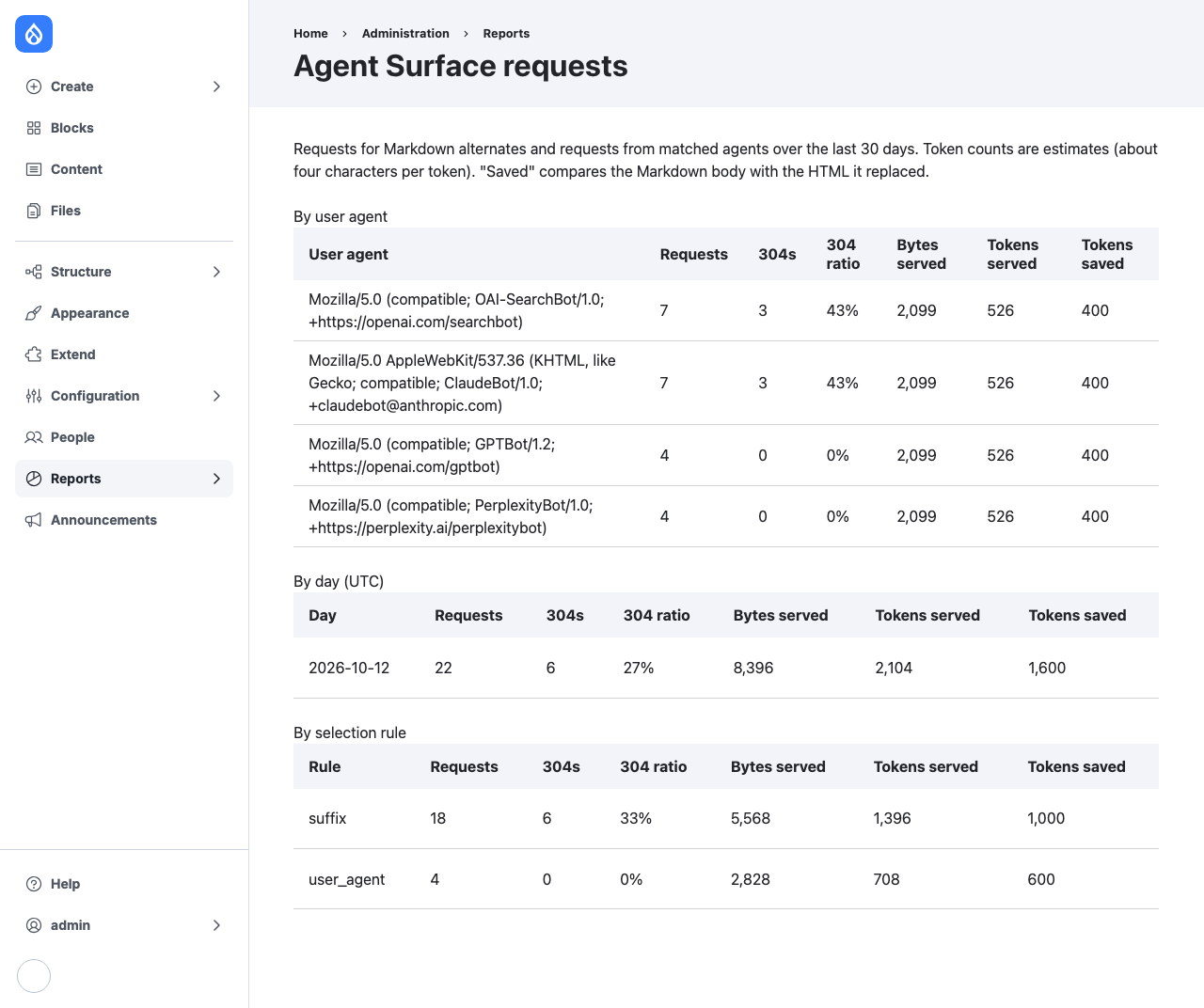
Task: Click the Help question mark icon
Action: point(34,884)
